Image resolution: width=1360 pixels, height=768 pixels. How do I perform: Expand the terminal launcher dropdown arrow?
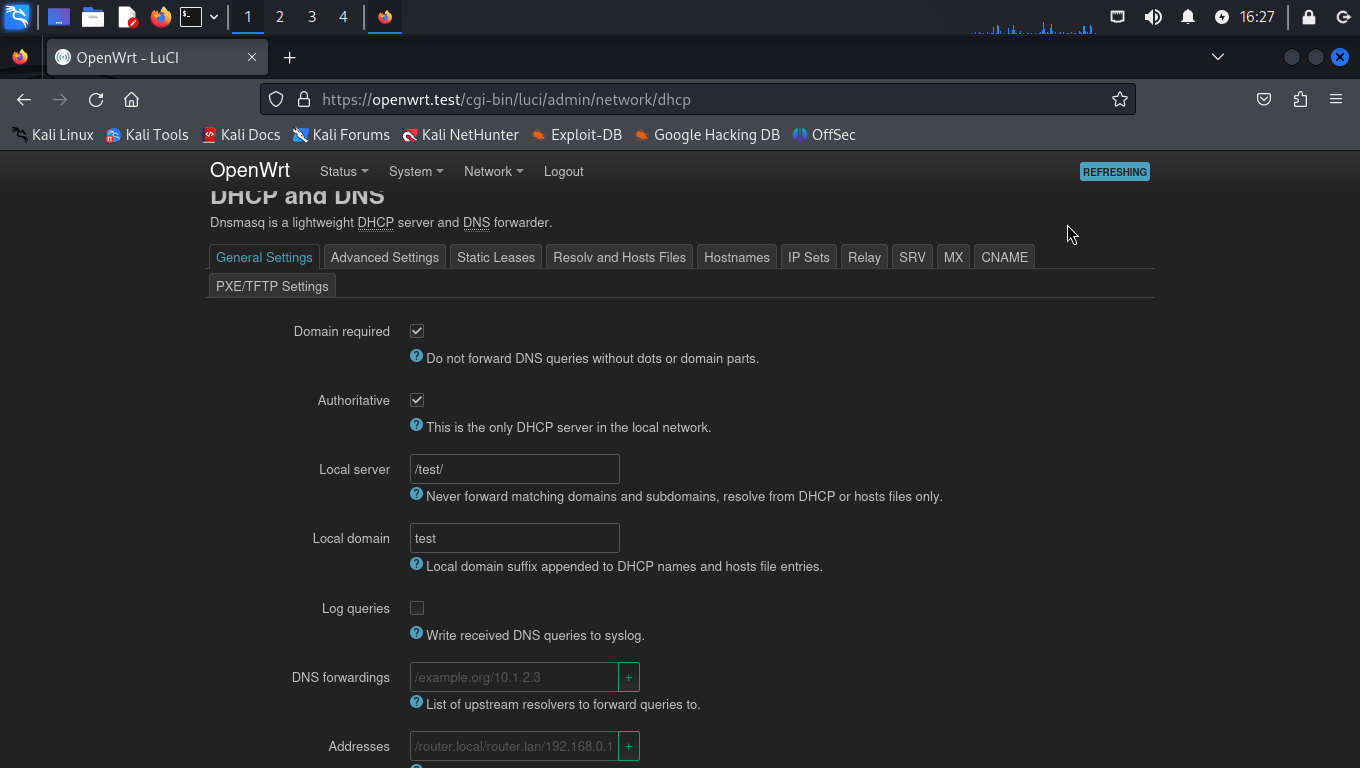tap(214, 17)
